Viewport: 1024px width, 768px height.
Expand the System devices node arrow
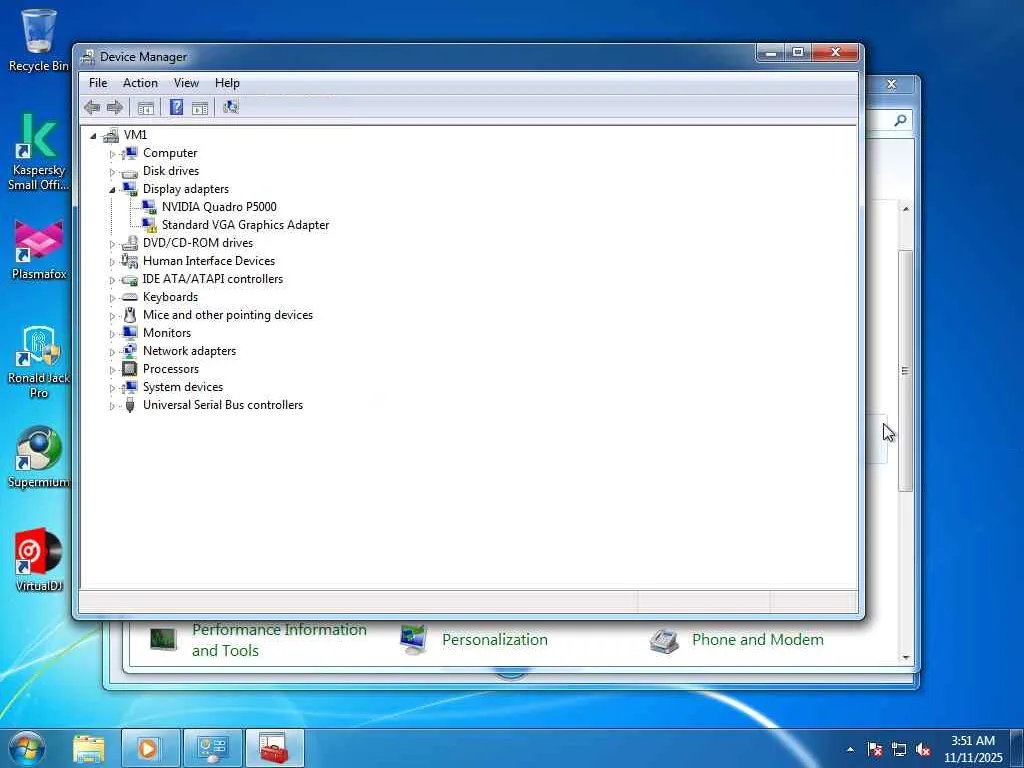[x=112, y=388]
